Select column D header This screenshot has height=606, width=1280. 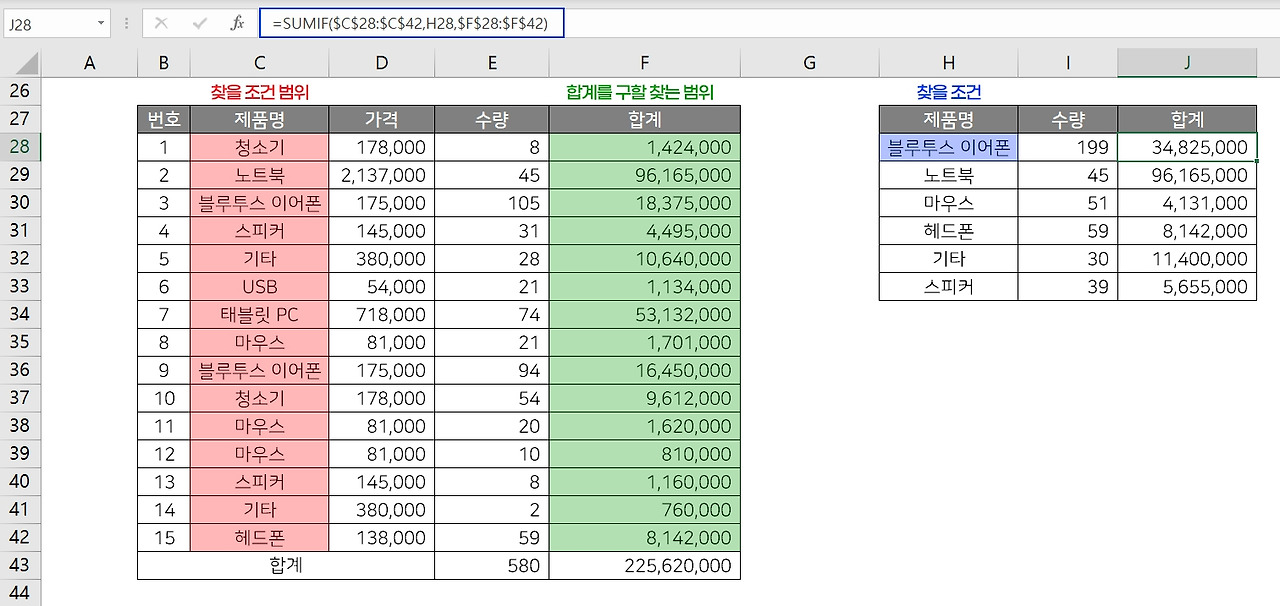pos(382,64)
